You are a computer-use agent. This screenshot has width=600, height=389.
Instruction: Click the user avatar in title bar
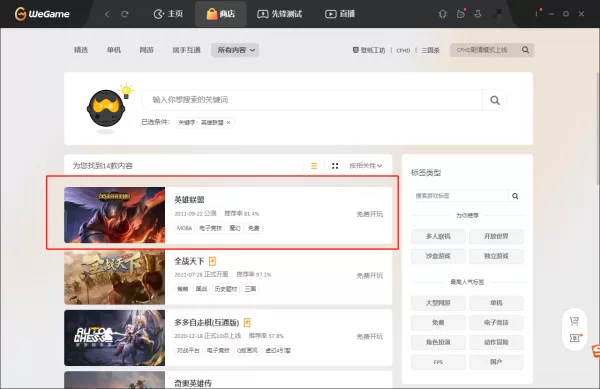(x=497, y=14)
